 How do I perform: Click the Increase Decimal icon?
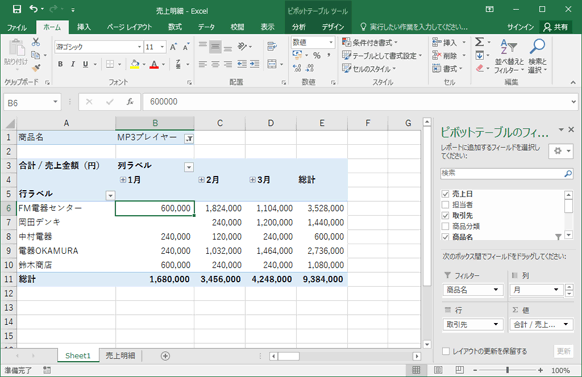coord(297,68)
